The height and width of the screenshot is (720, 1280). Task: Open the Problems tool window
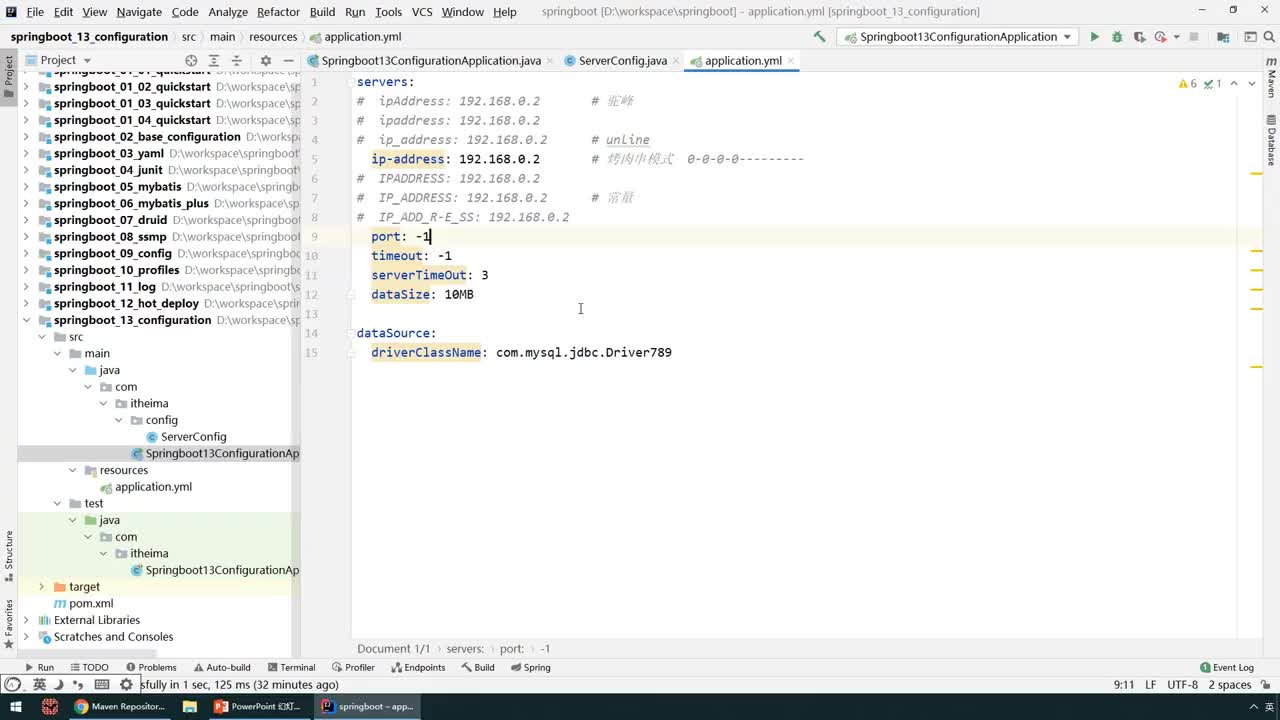pos(151,667)
